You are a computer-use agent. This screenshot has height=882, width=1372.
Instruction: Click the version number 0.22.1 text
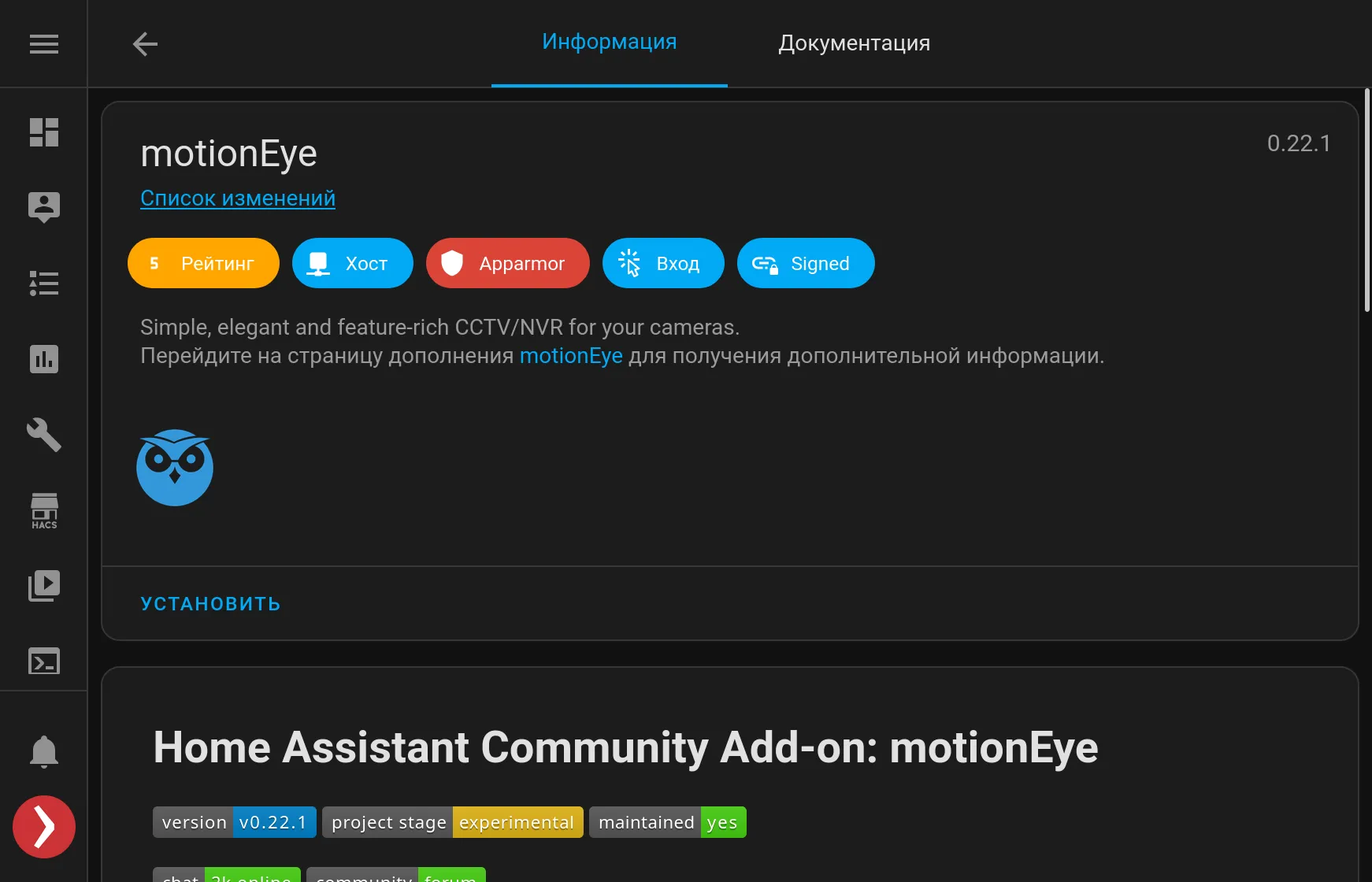point(1299,143)
